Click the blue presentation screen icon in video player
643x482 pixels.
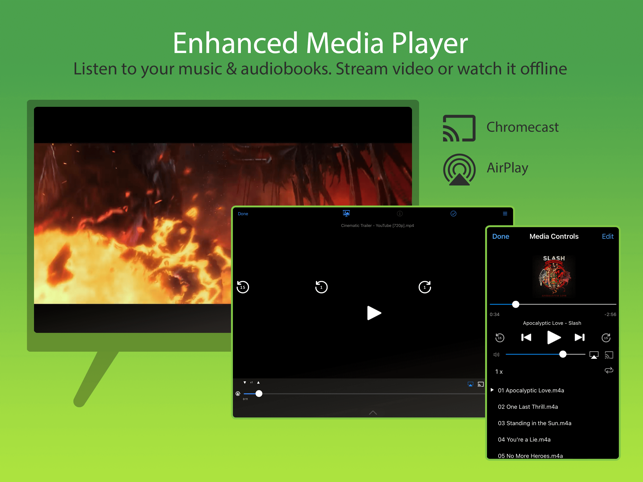point(346,213)
